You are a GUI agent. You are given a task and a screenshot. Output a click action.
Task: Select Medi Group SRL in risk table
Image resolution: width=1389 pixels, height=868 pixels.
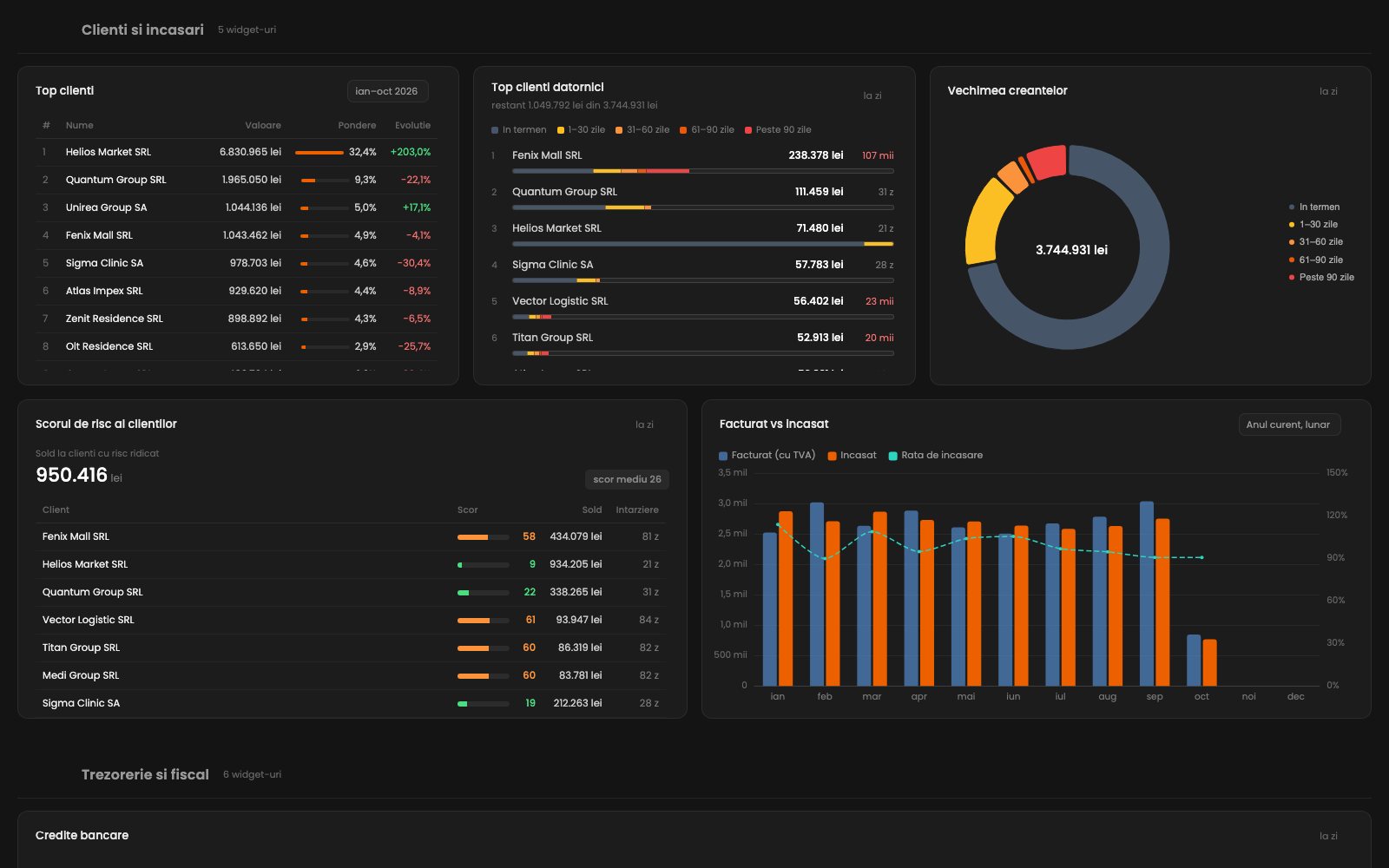coord(351,675)
